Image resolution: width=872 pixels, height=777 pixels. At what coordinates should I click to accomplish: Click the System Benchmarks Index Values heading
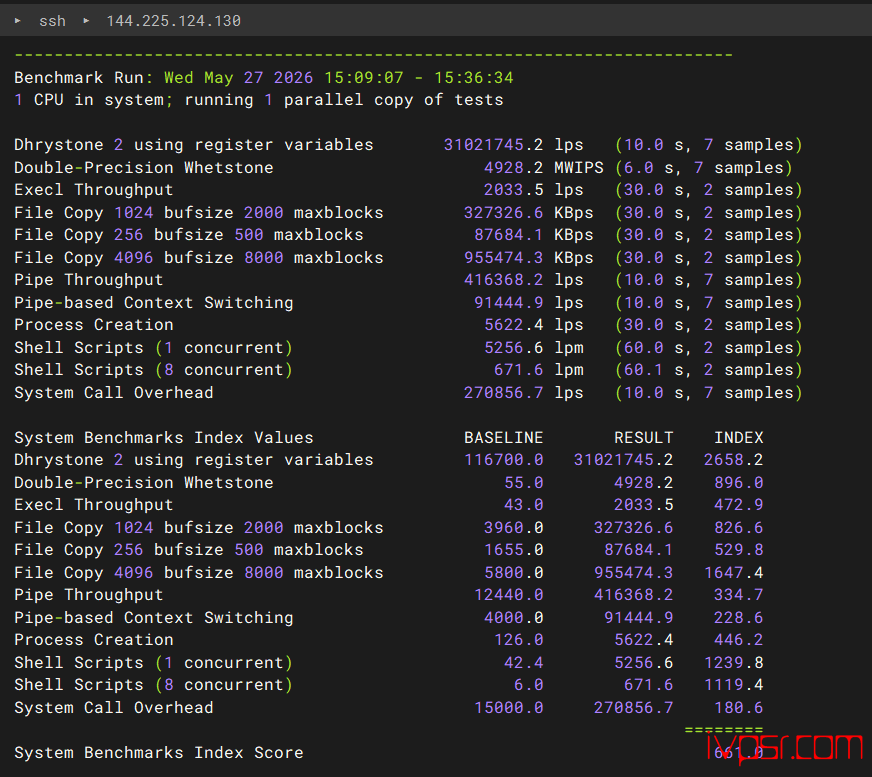tap(164, 438)
